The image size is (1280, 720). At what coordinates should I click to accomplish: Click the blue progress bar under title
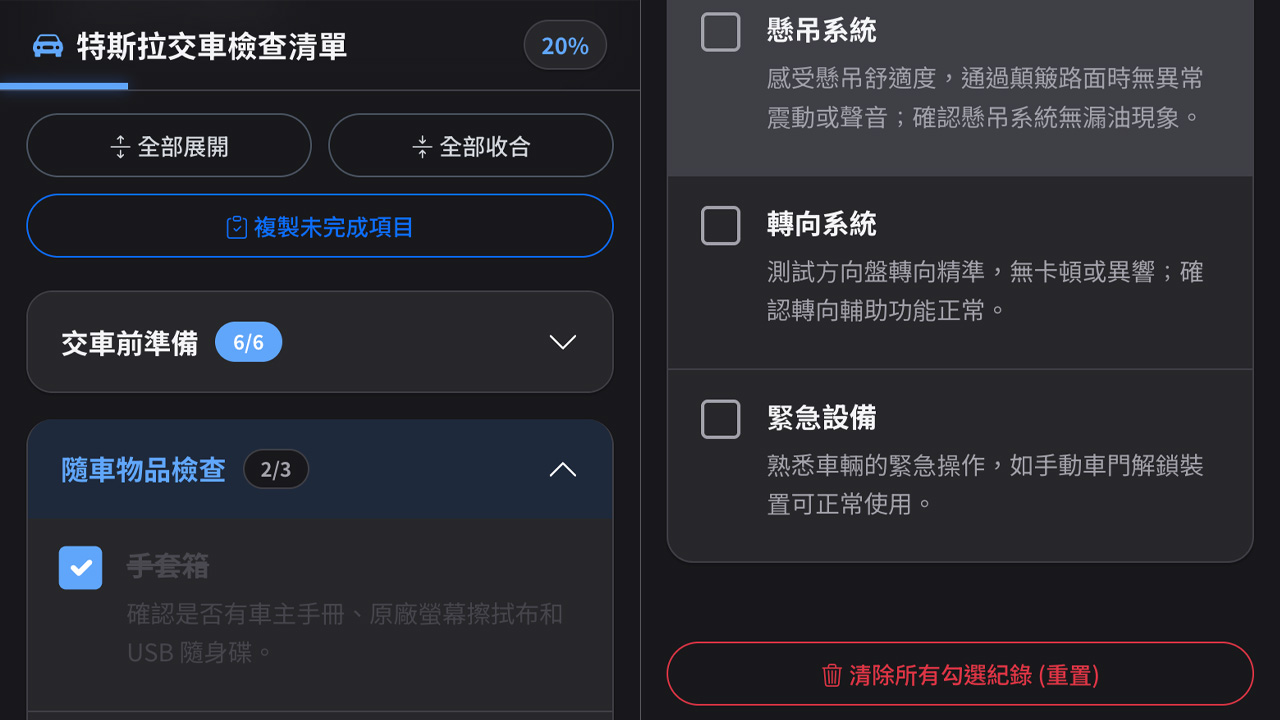click(x=64, y=86)
